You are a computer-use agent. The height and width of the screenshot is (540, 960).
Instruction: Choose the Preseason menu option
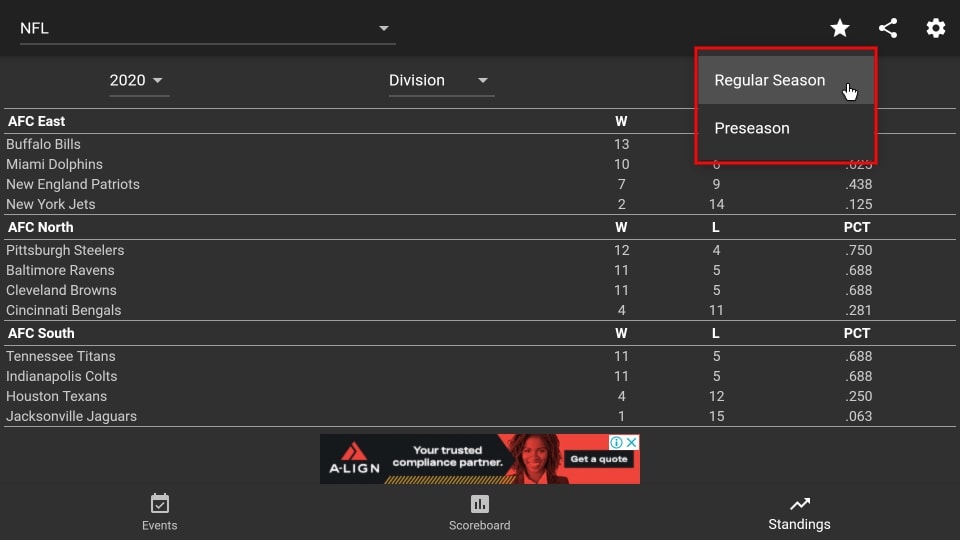click(752, 128)
